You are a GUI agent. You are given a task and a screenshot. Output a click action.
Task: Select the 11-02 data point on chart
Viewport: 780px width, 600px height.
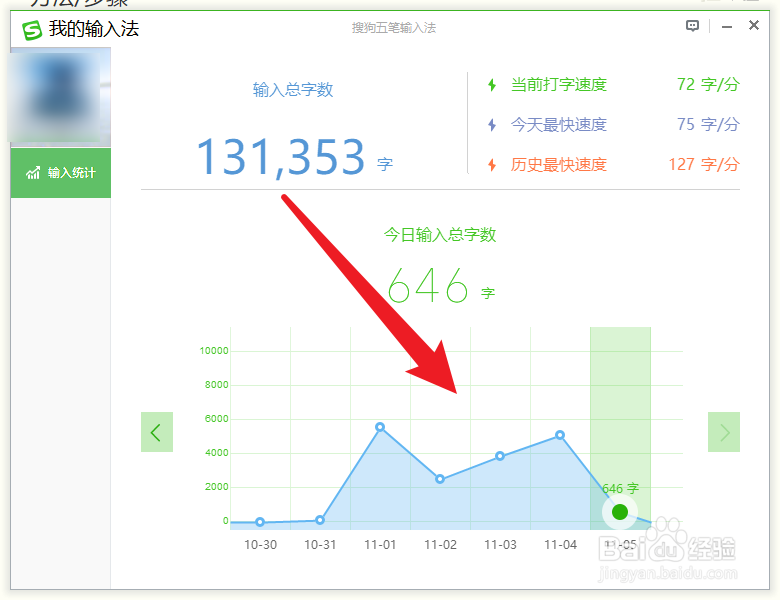(x=440, y=479)
